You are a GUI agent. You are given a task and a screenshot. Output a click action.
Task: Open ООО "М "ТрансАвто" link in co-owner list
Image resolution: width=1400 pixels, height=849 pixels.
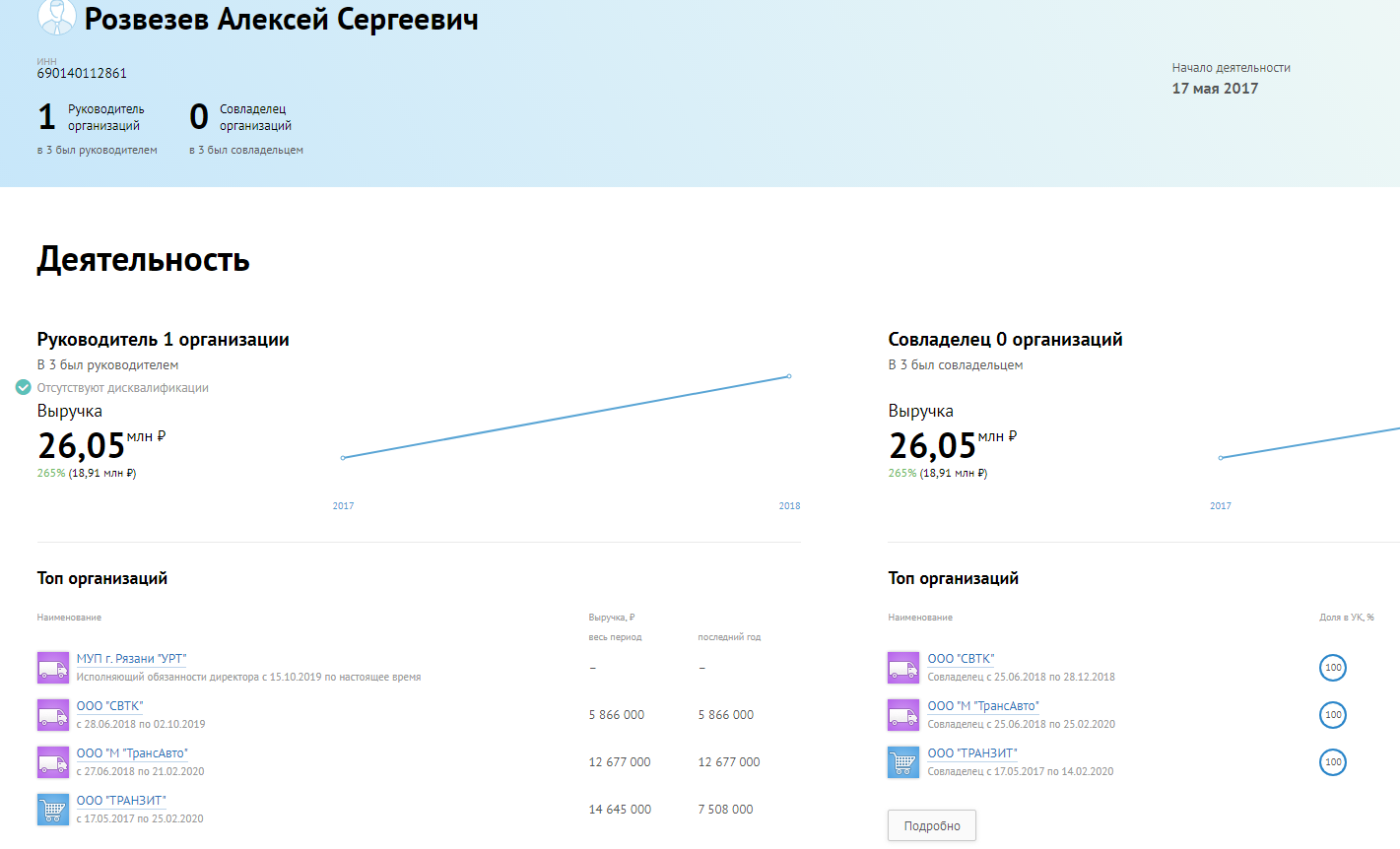click(983, 706)
